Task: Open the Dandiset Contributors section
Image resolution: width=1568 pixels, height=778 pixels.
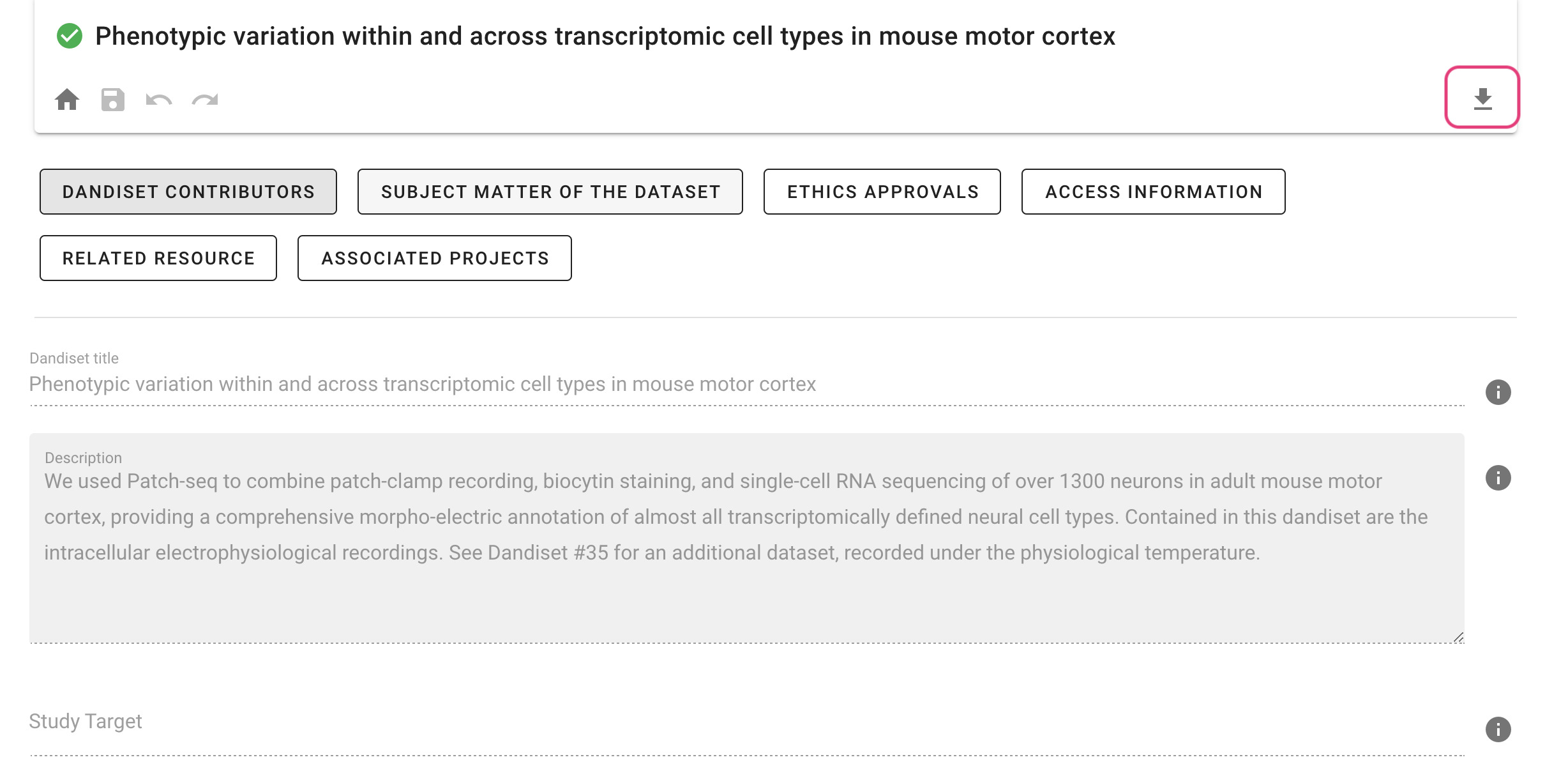Action: tap(188, 192)
